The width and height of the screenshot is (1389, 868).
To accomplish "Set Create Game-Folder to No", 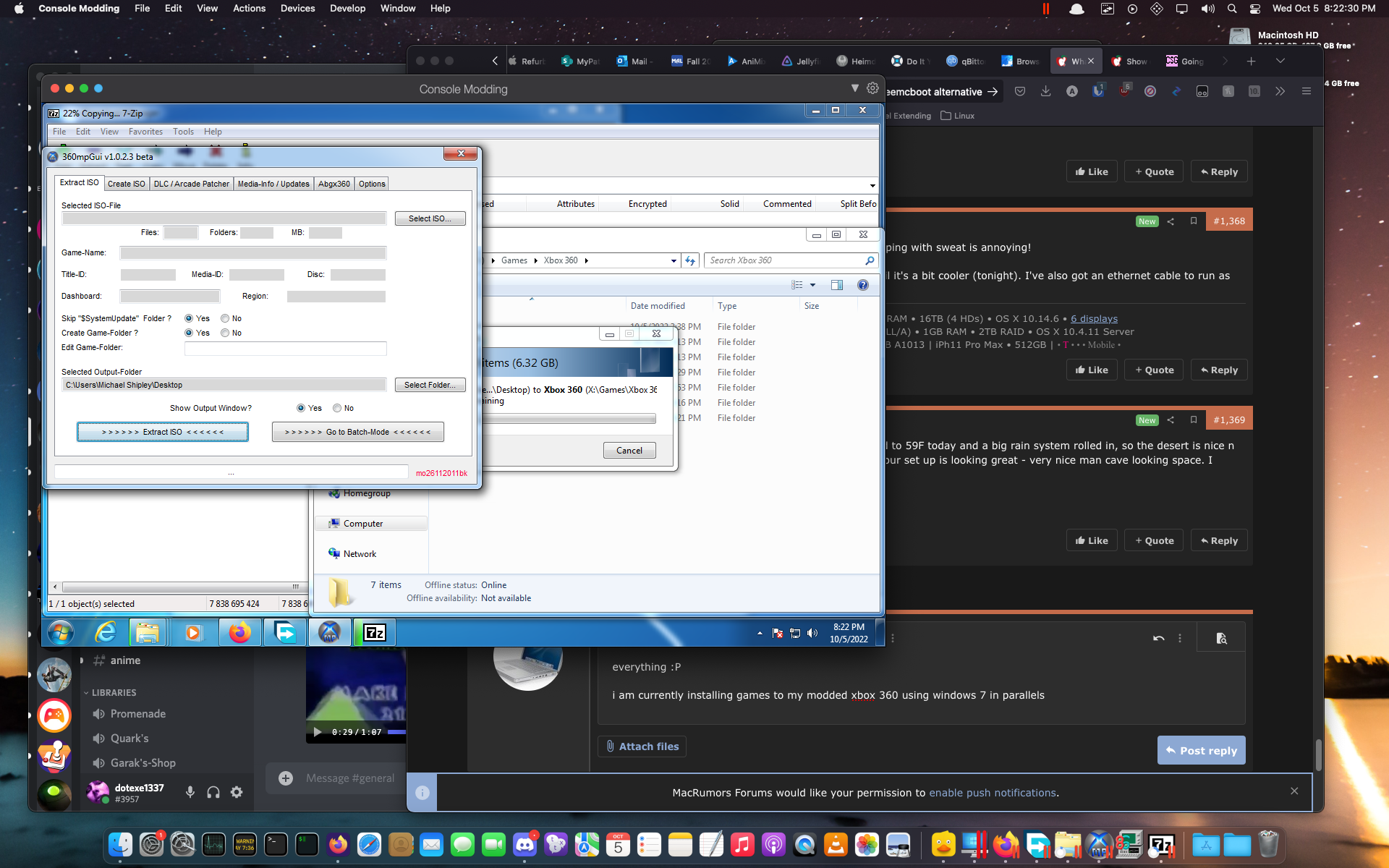I will (x=225, y=333).
